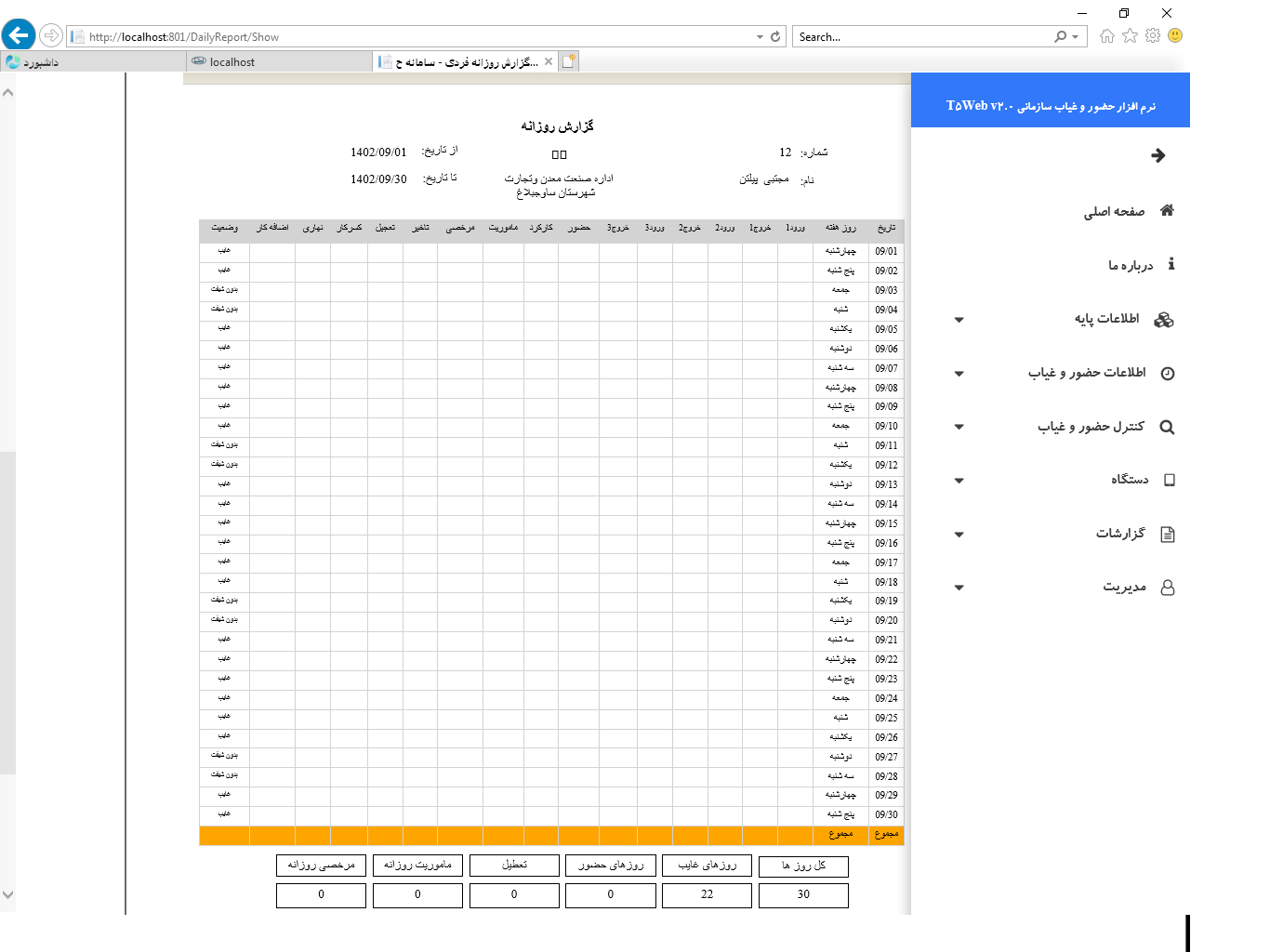Screen dimensions: 1270x952
Task: Click the end date 1402/09/30
Action: [x=378, y=179]
